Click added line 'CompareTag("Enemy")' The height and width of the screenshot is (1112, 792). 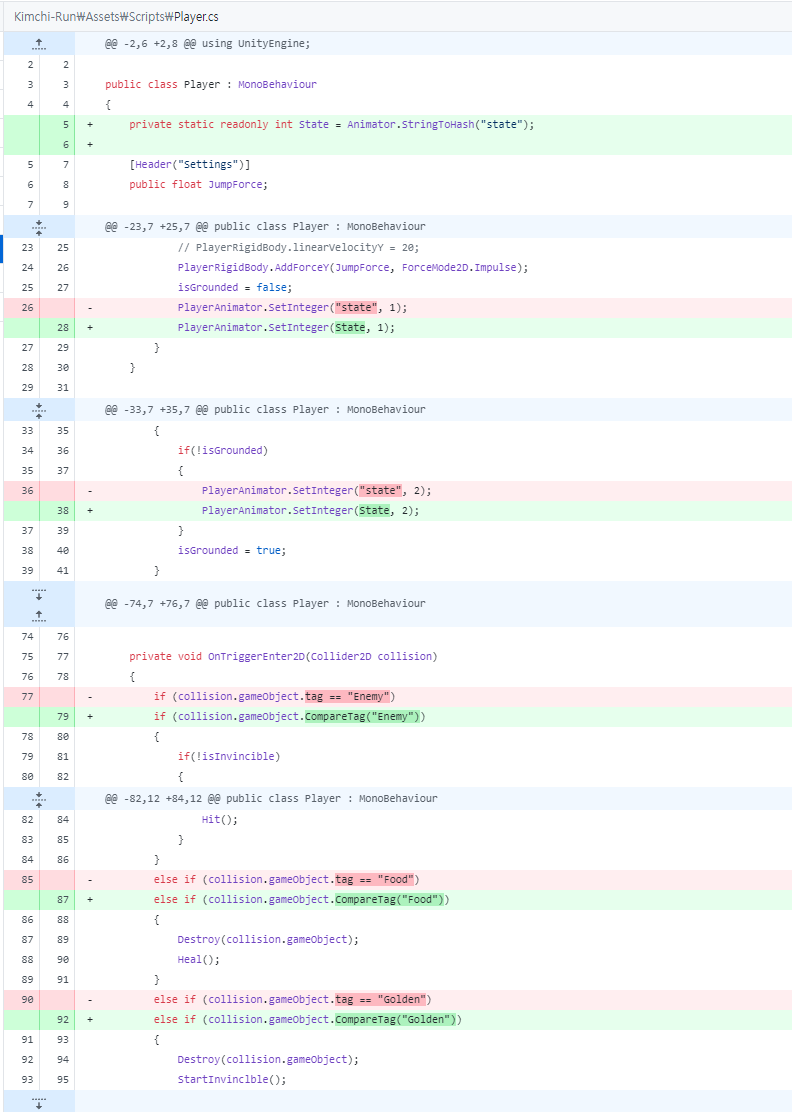pyautogui.click(x=289, y=716)
